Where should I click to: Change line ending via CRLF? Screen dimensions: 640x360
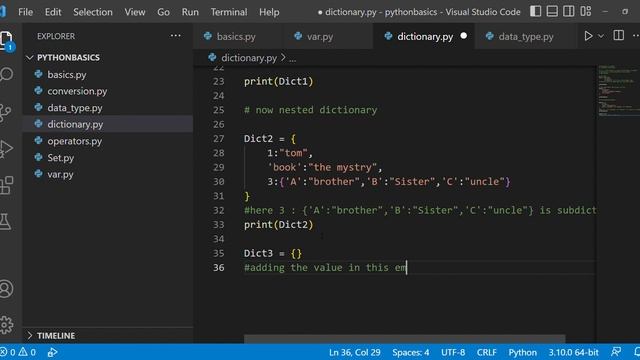pos(487,352)
